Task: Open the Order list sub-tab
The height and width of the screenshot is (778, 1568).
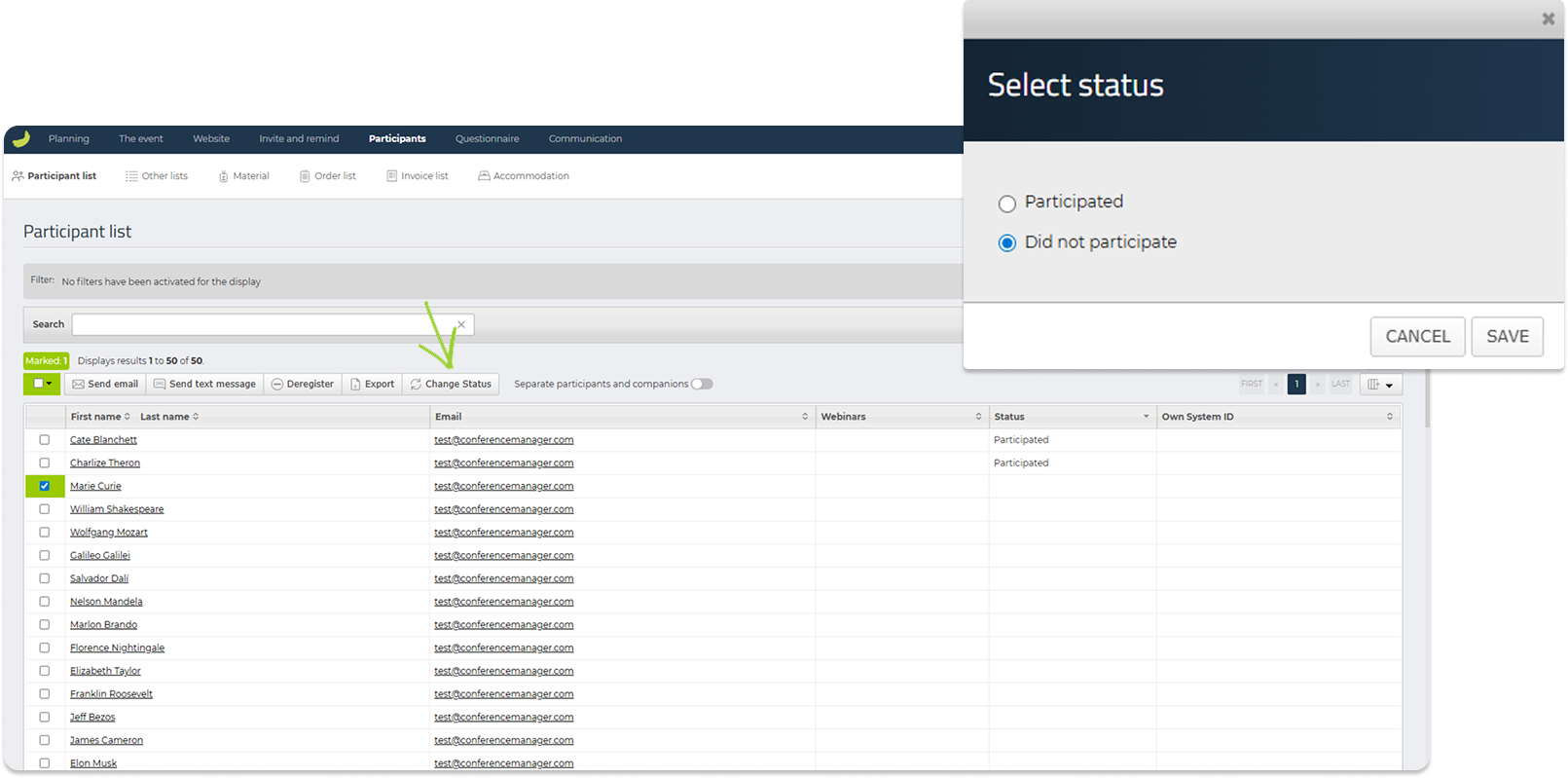Action: (x=328, y=176)
